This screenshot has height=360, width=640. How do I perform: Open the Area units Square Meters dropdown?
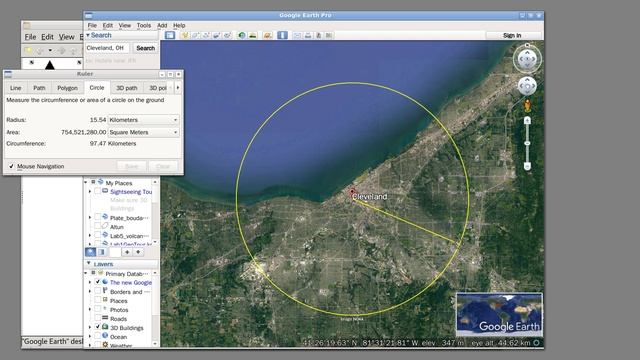click(143, 132)
